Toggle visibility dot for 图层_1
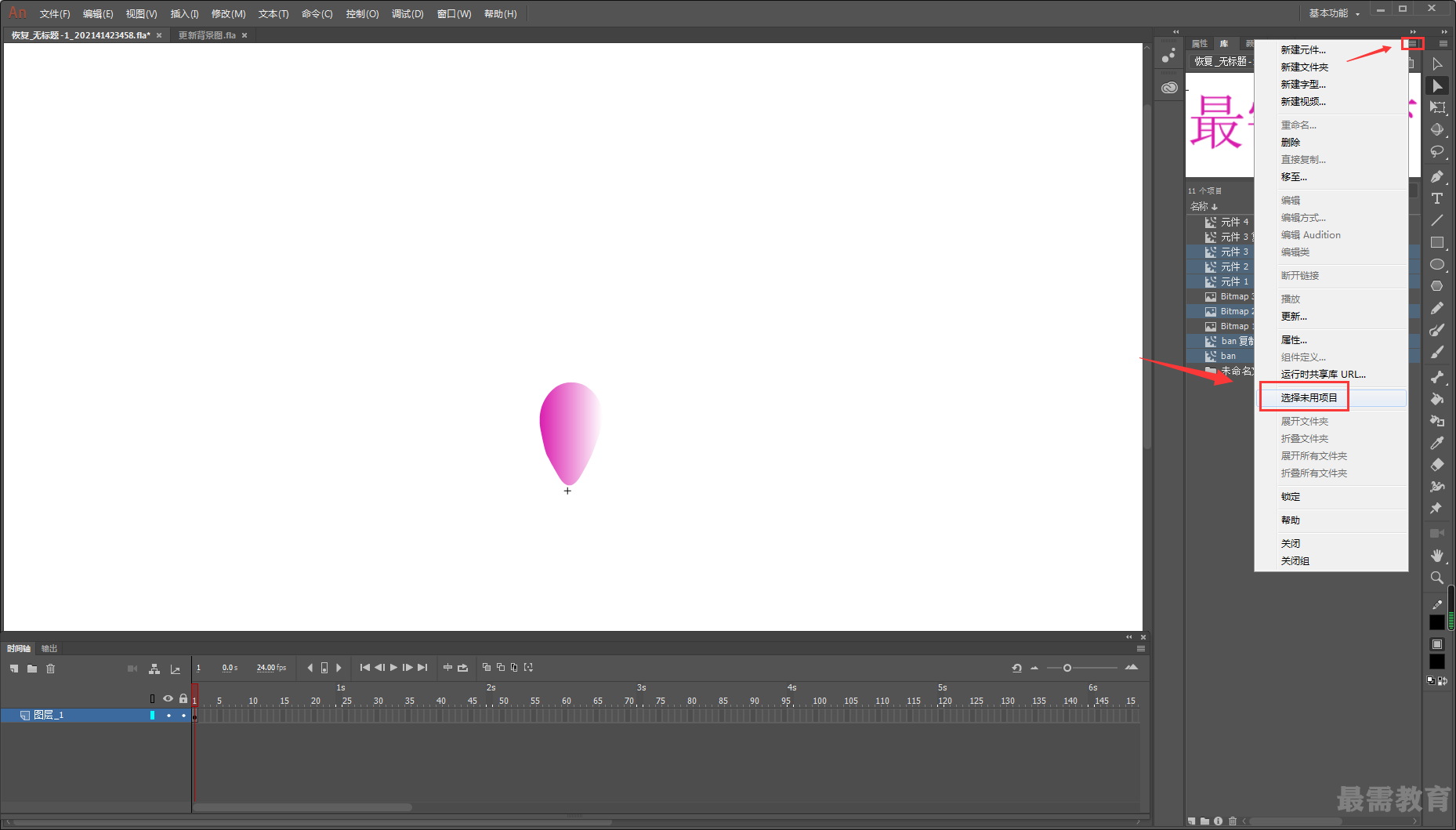Screen dimensions: 1456x830 [x=168, y=716]
